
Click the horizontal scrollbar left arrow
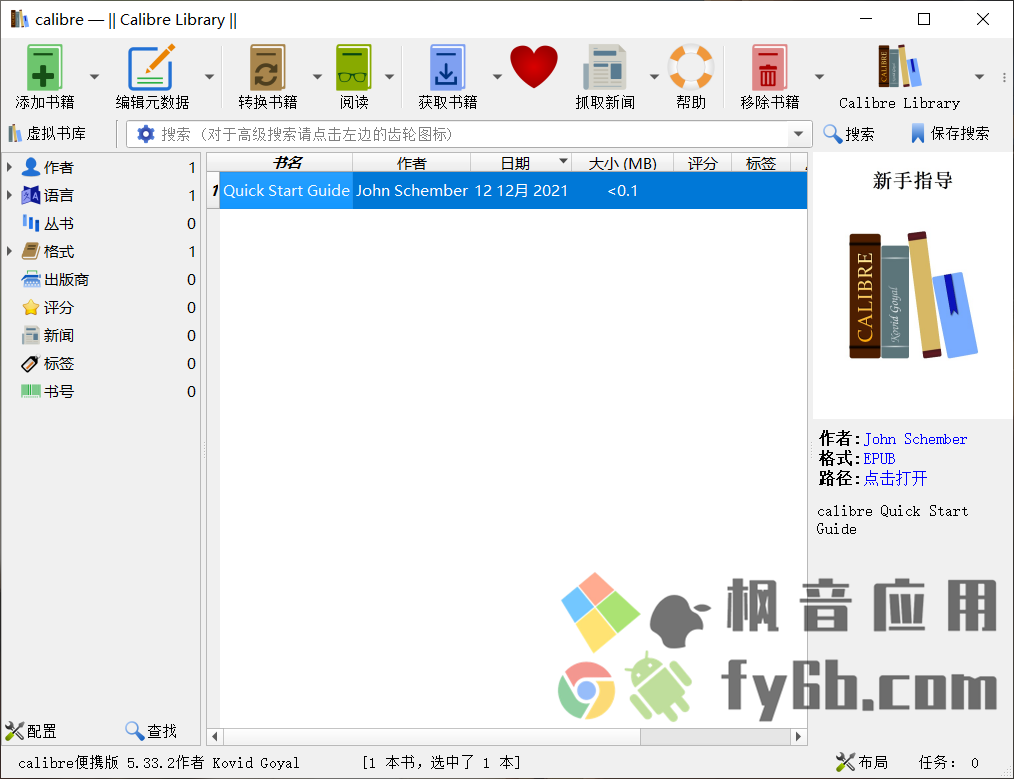[x=215, y=736]
